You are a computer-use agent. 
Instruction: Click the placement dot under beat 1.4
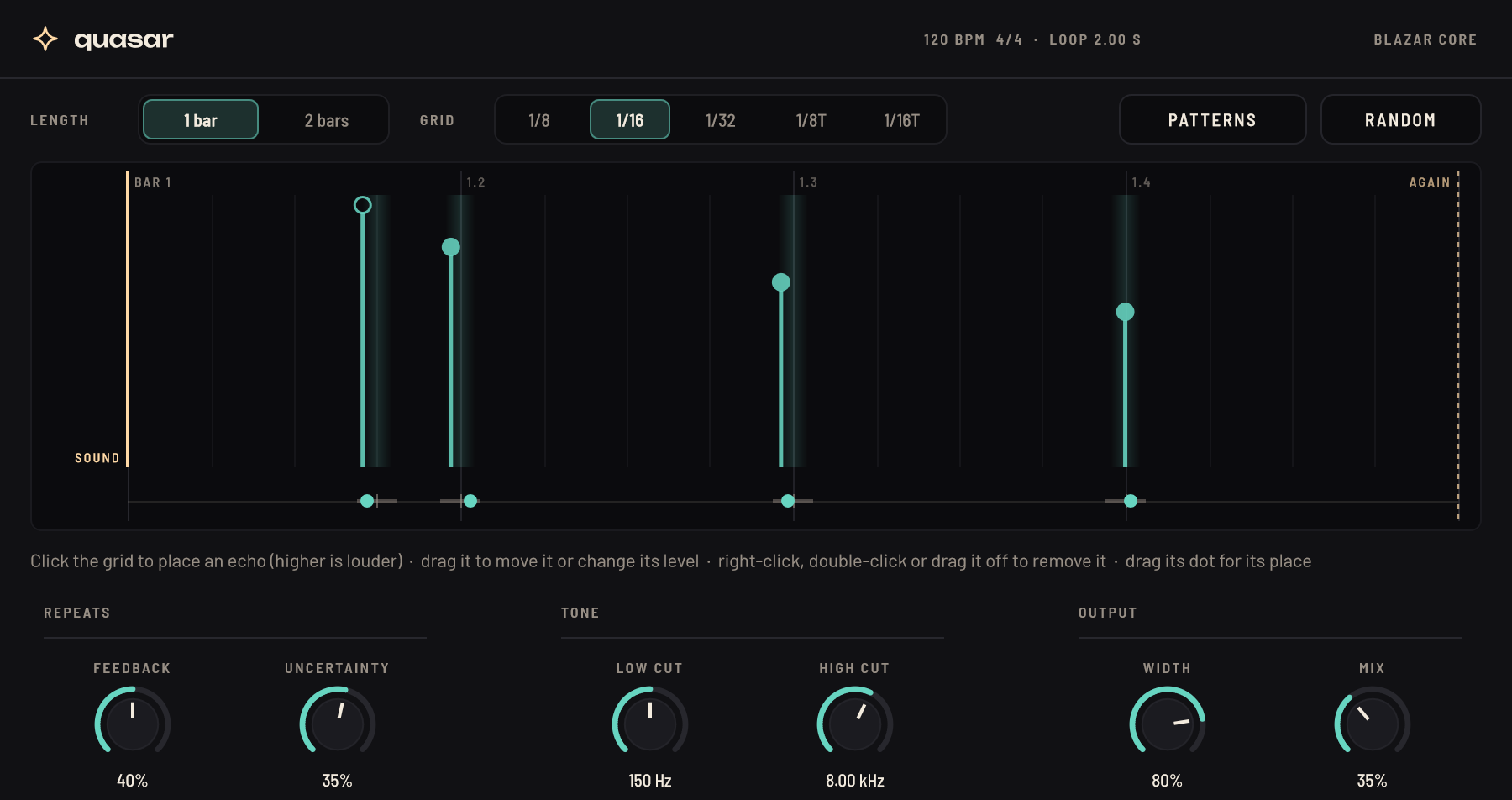tap(1131, 501)
